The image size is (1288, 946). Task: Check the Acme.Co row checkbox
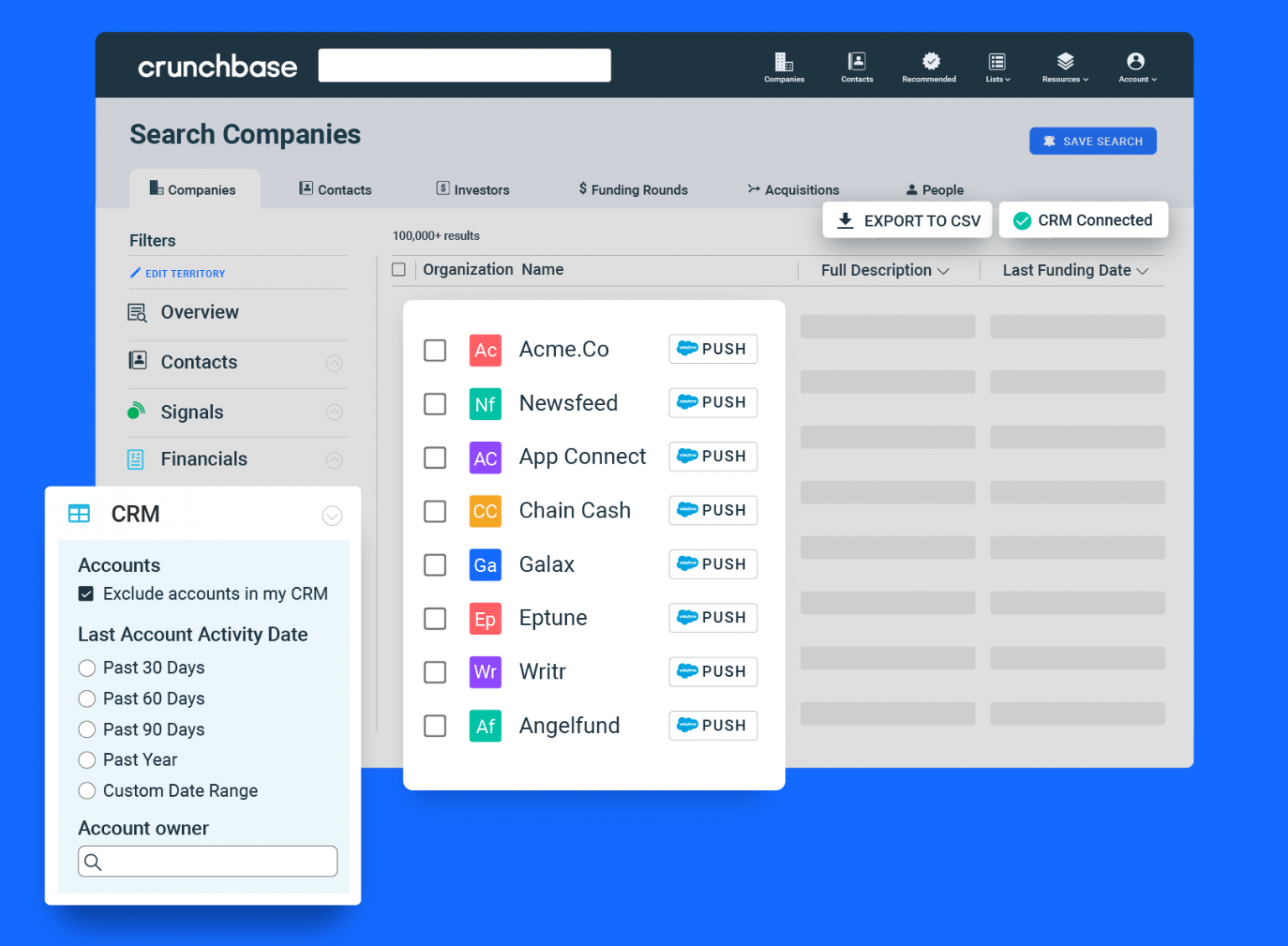pos(434,350)
